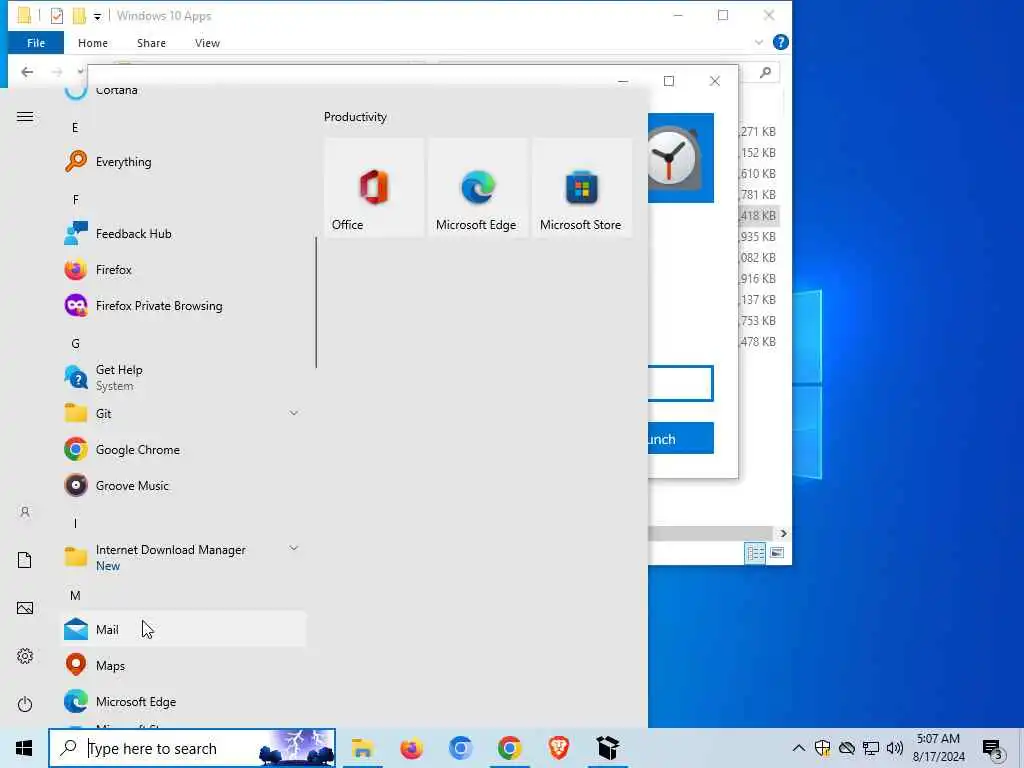This screenshot has height=768, width=1024.
Task: Switch File Explorer to details view
Action: coord(755,553)
